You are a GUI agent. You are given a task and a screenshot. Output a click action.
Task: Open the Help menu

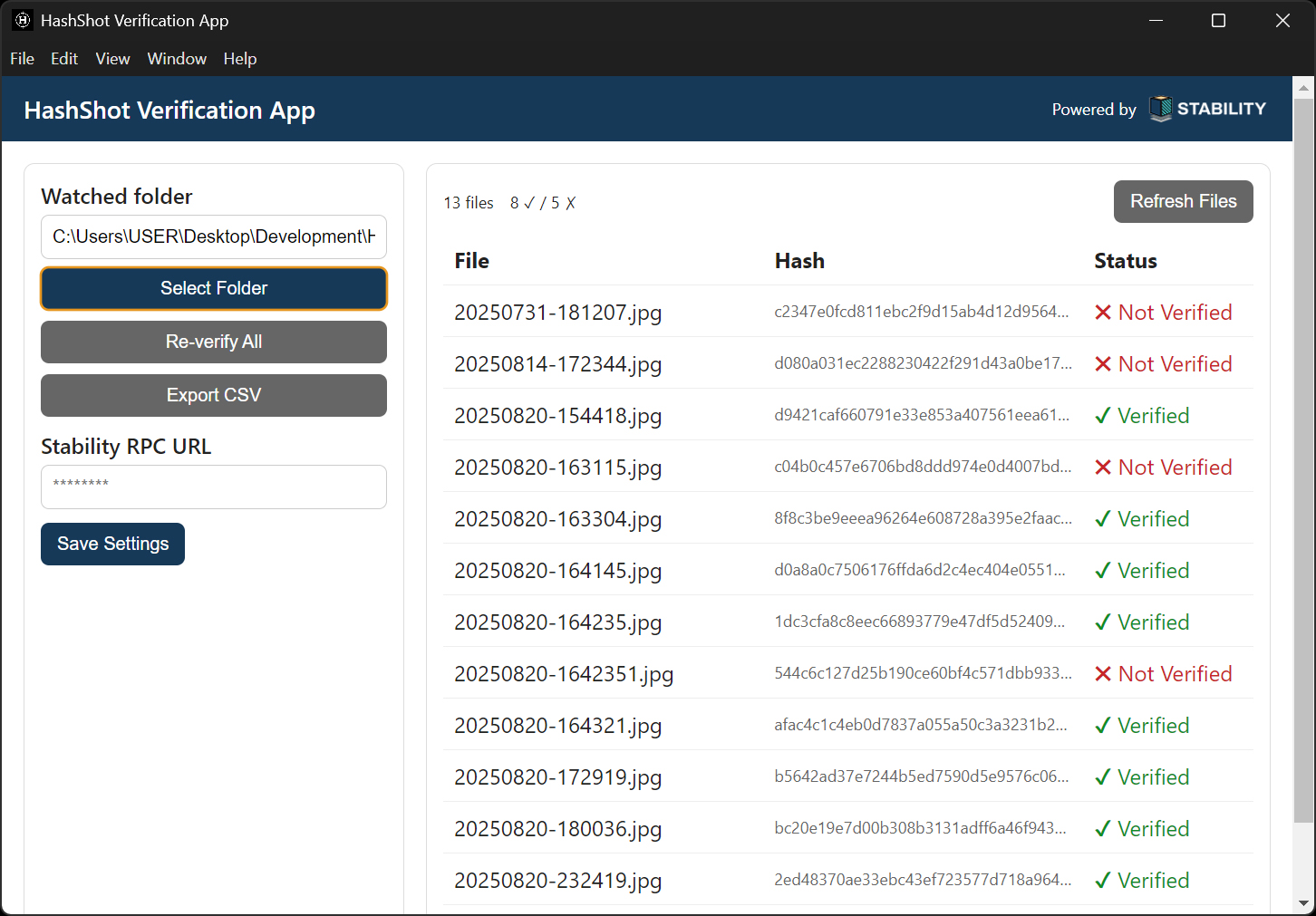240,59
